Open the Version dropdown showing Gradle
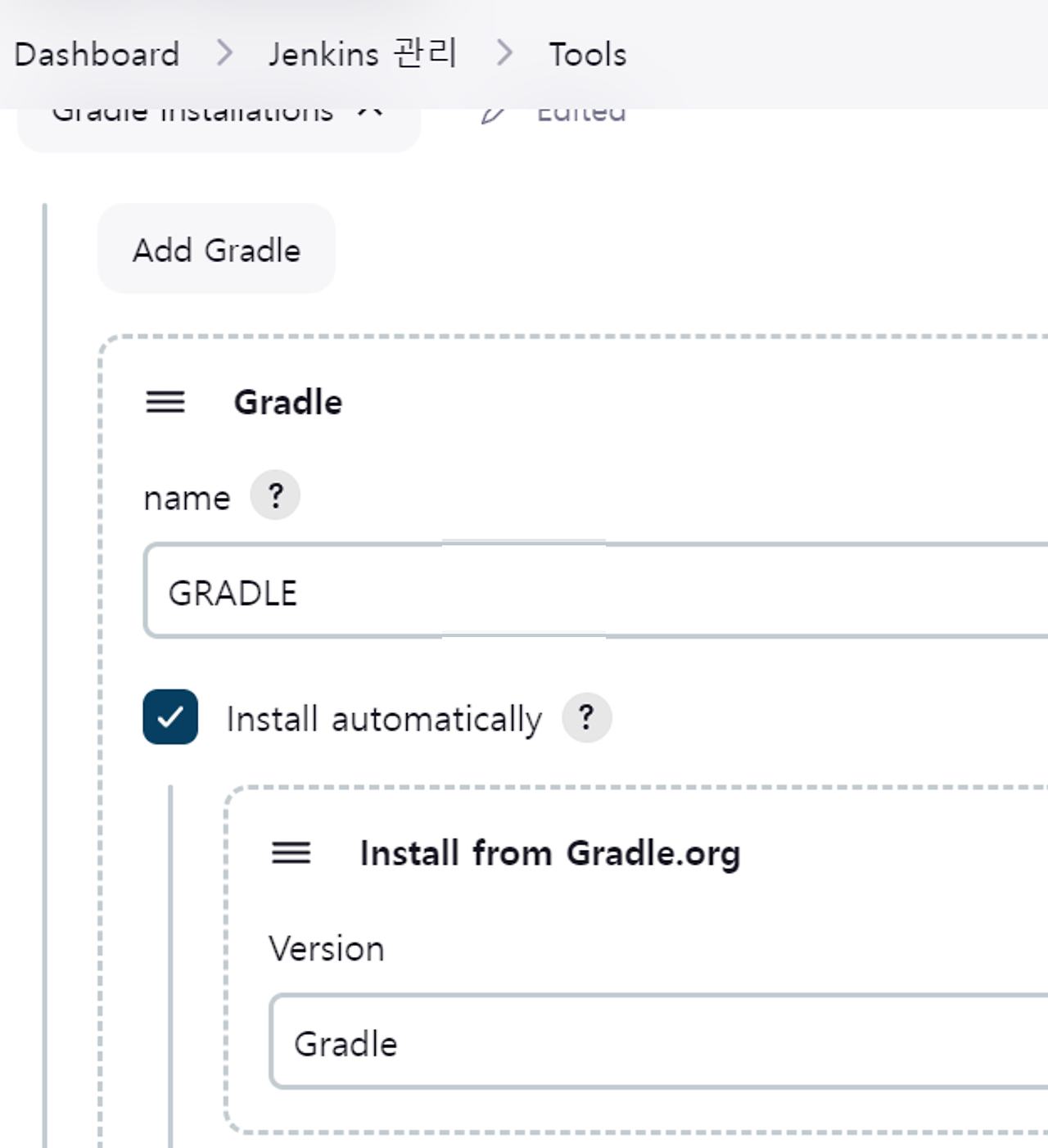Viewport: 1048px width, 1148px height. [659, 1042]
